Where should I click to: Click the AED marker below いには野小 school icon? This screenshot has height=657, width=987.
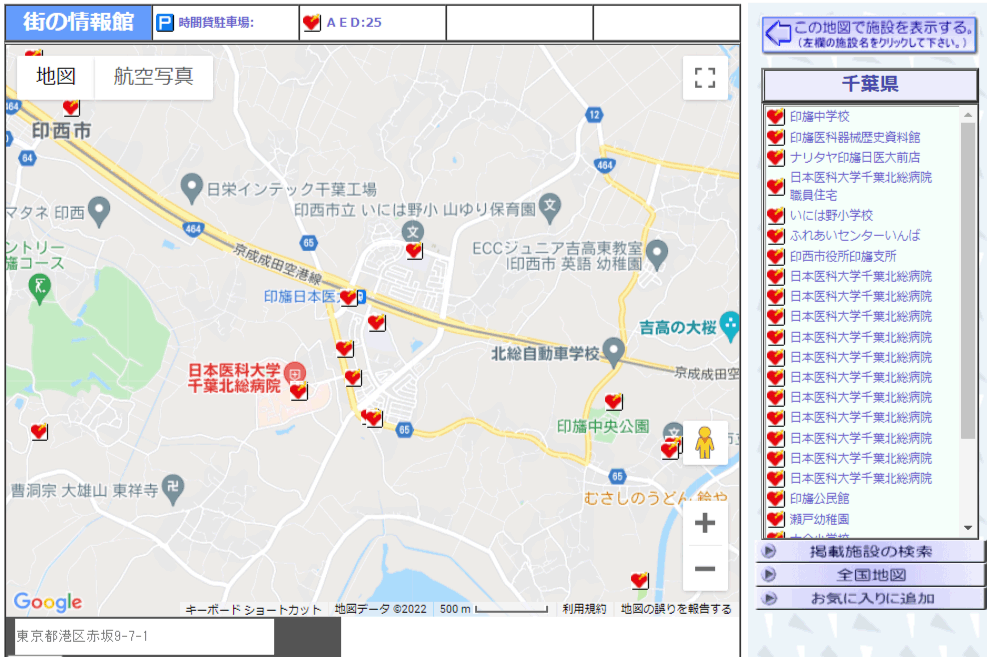tap(414, 250)
